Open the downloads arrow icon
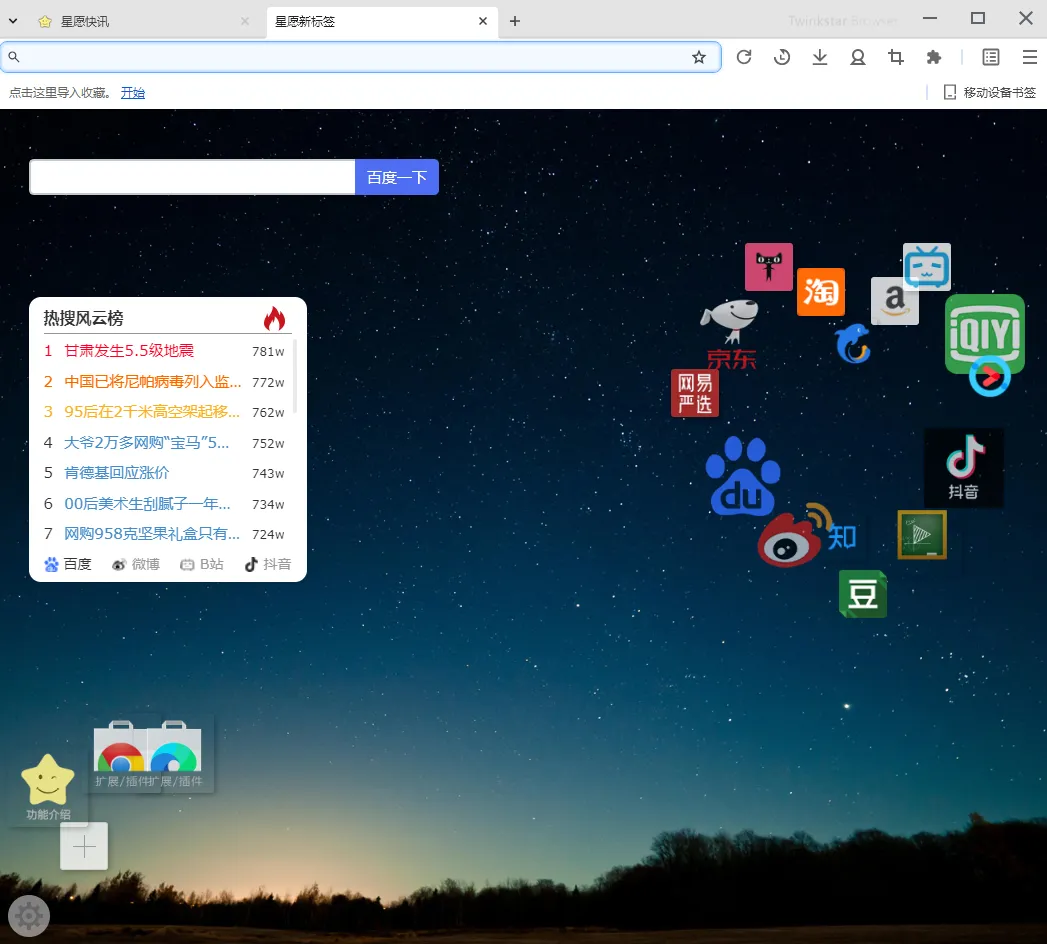The image size is (1047, 944). 820,57
